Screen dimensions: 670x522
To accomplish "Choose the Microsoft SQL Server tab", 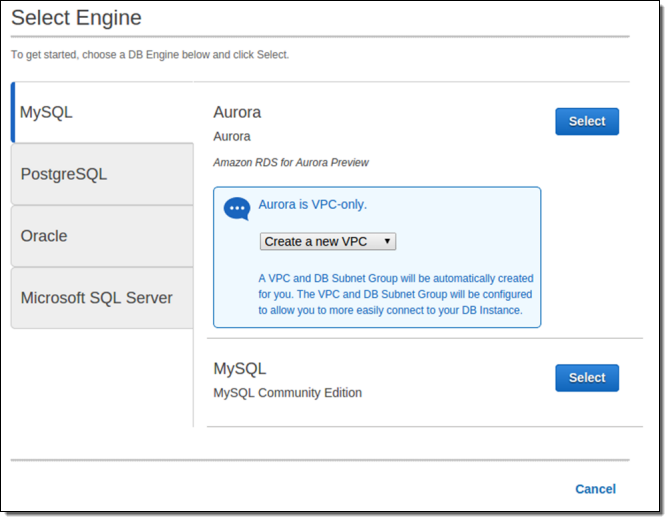I will pos(102,298).
